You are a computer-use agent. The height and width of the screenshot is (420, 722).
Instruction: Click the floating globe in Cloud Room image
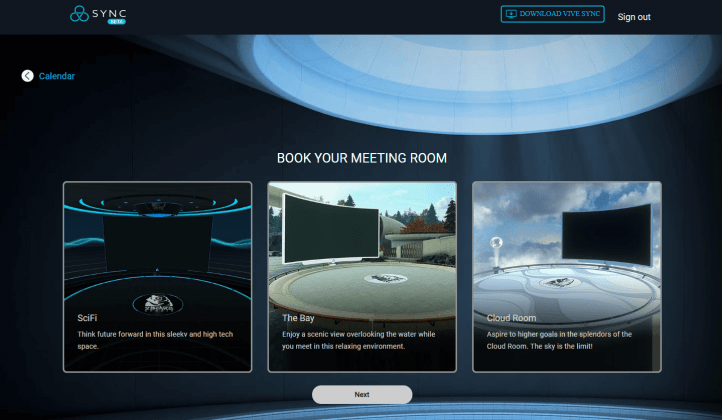click(494, 242)
